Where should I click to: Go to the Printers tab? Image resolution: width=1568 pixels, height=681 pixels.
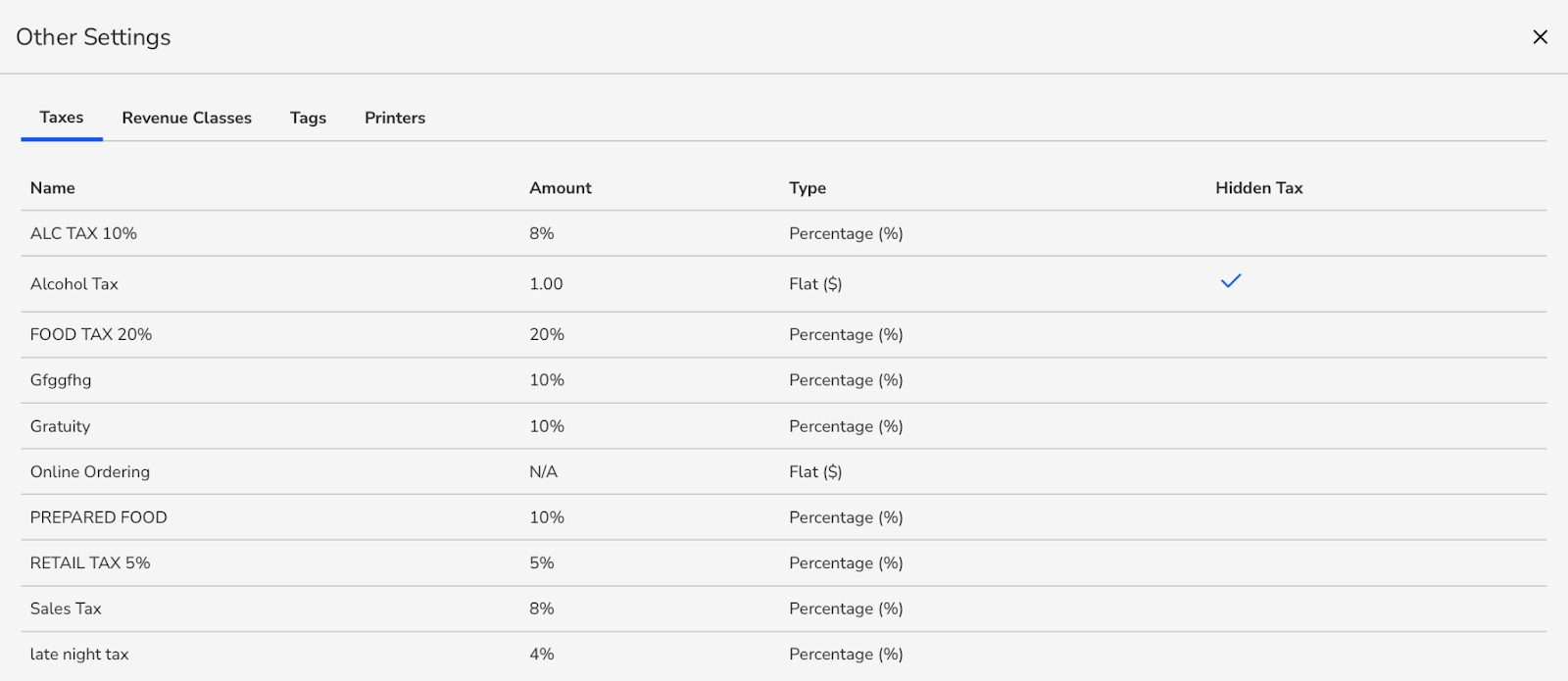point(395,118)
